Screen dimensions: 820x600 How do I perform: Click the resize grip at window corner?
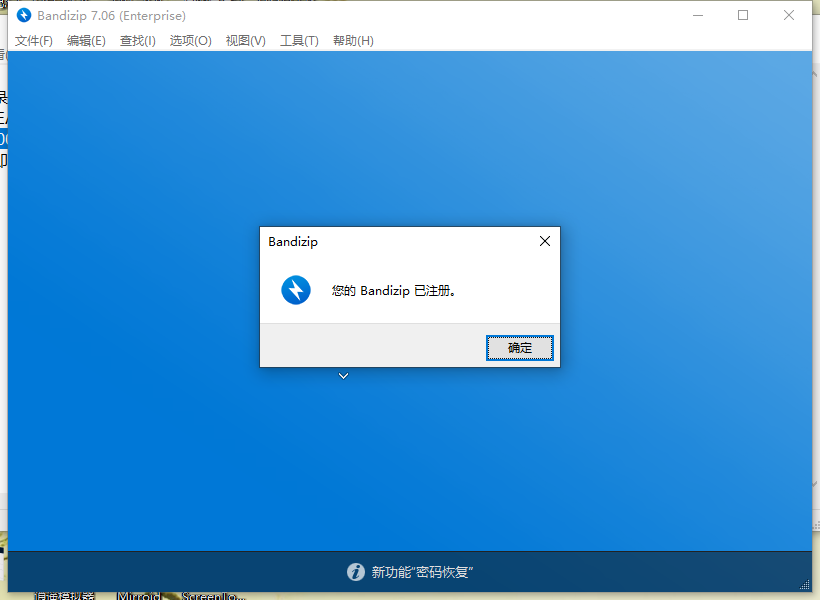click(x=805, y=585)
